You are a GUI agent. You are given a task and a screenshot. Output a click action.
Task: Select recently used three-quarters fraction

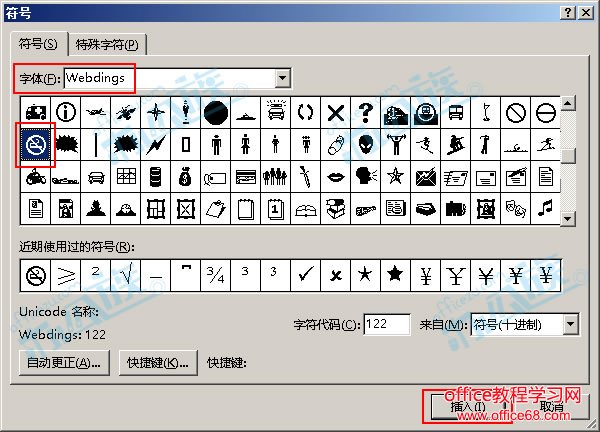(x=216, y=276)
